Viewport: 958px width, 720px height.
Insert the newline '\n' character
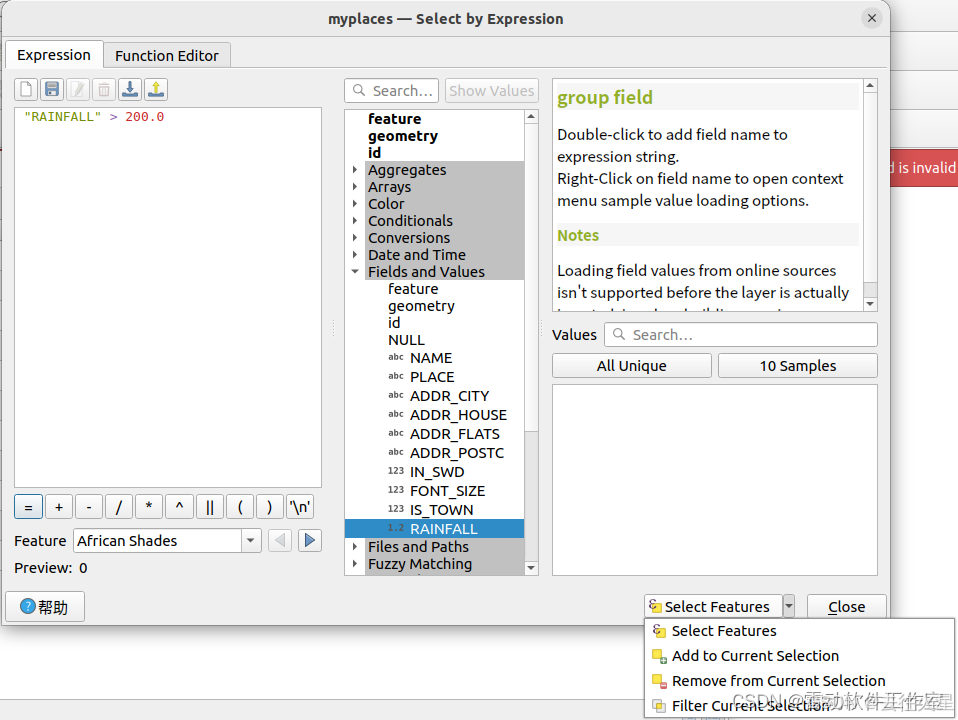click(300, 507)
